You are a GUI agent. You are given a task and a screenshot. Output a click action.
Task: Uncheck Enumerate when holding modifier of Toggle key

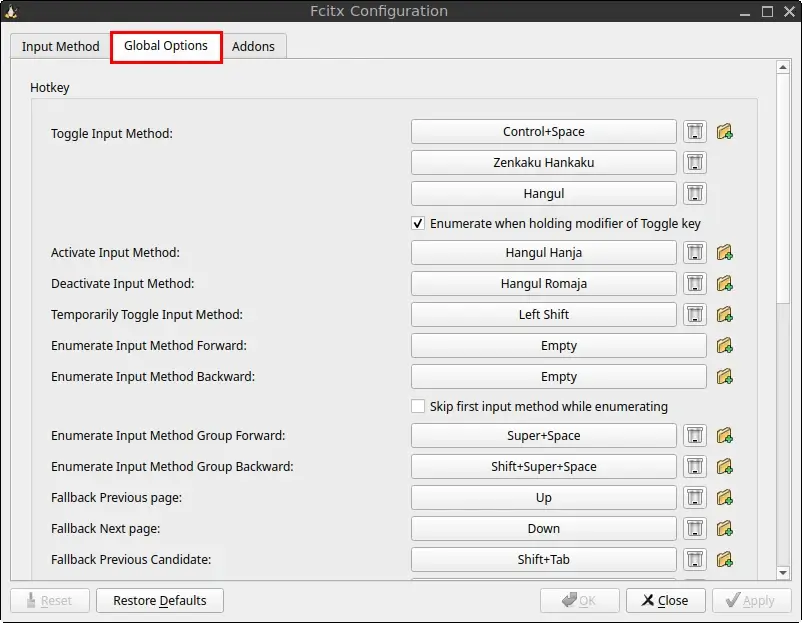click(418, 224)
